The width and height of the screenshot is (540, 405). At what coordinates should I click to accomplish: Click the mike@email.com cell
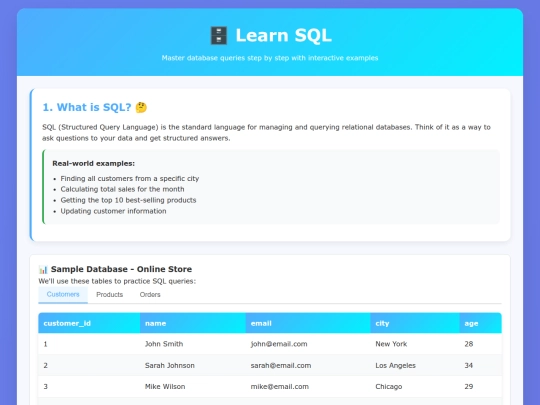click(308, 386)
